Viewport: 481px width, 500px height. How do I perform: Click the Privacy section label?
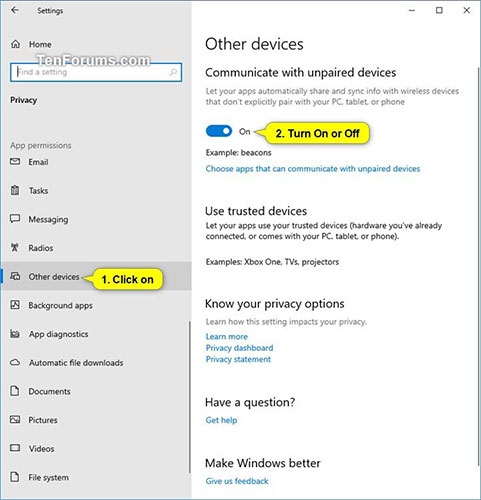click(x=23, y=100)
